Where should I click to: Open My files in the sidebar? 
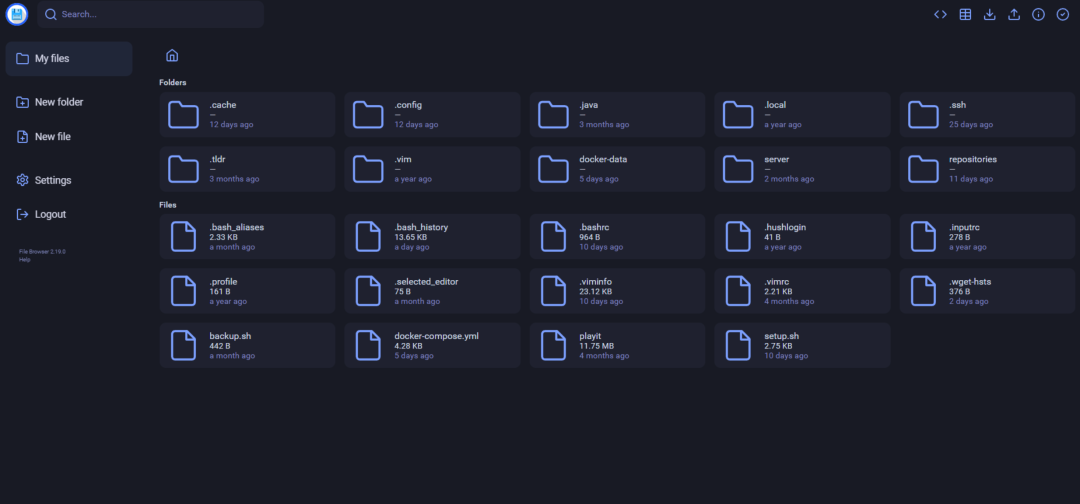69,59
